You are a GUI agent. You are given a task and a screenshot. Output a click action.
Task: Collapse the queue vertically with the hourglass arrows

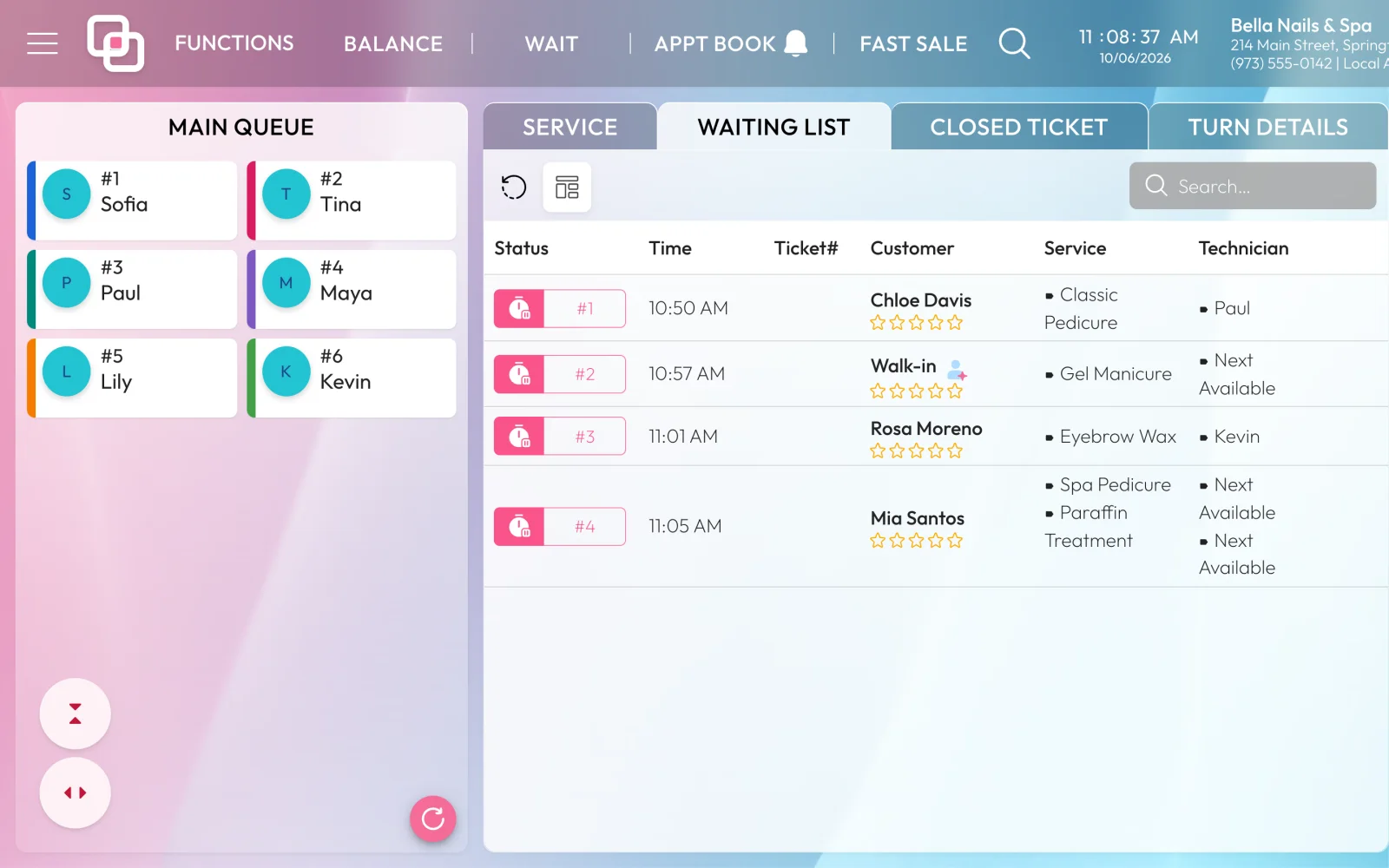[x=75, y=713]
